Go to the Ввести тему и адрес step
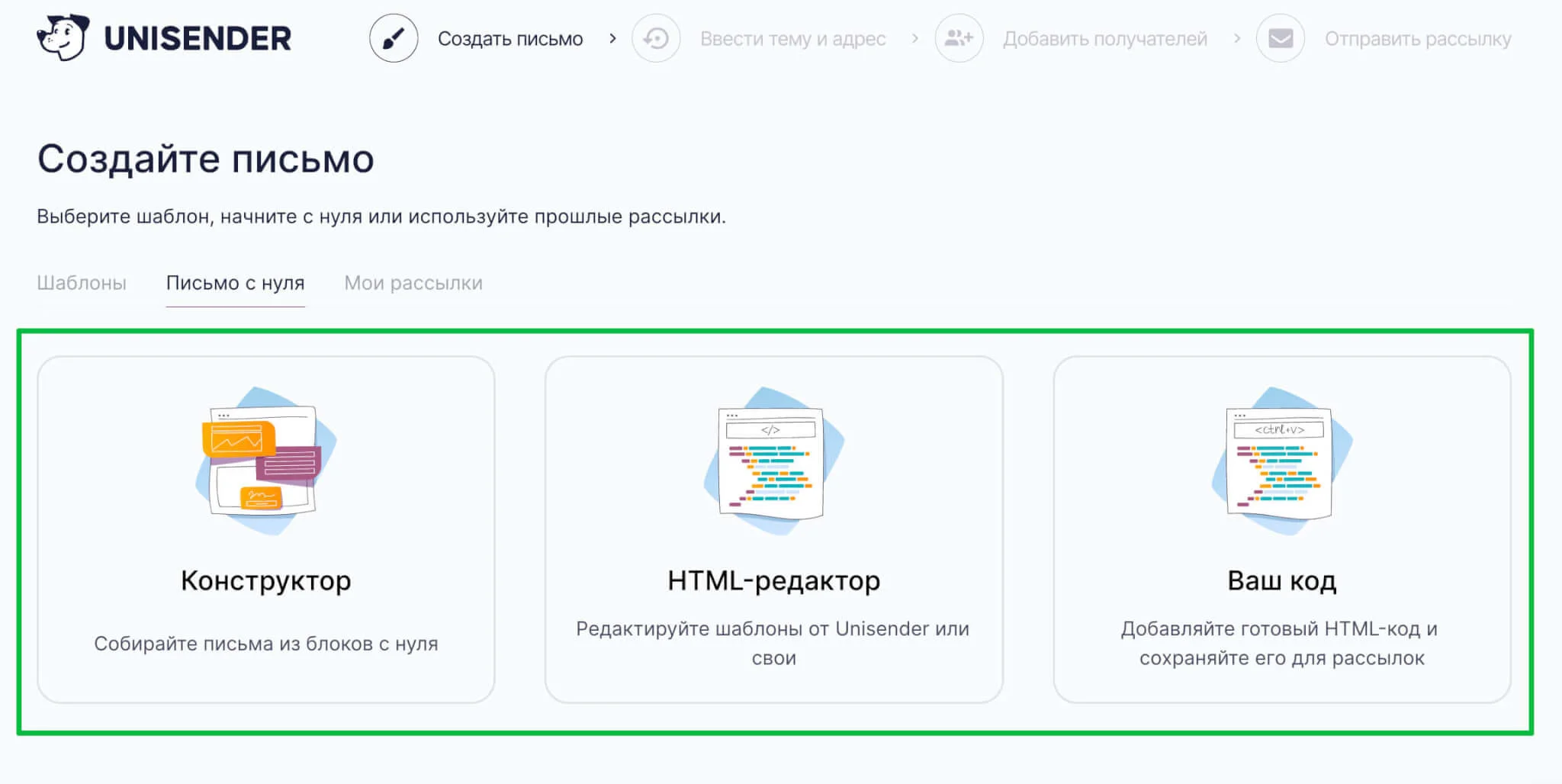Viewport: 1562px width, 784px height. tap(793, 39)
